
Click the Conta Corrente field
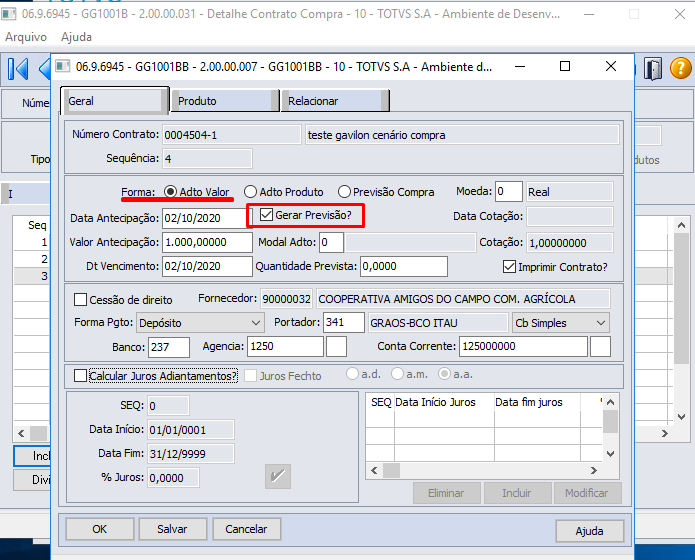click(523, 346)
